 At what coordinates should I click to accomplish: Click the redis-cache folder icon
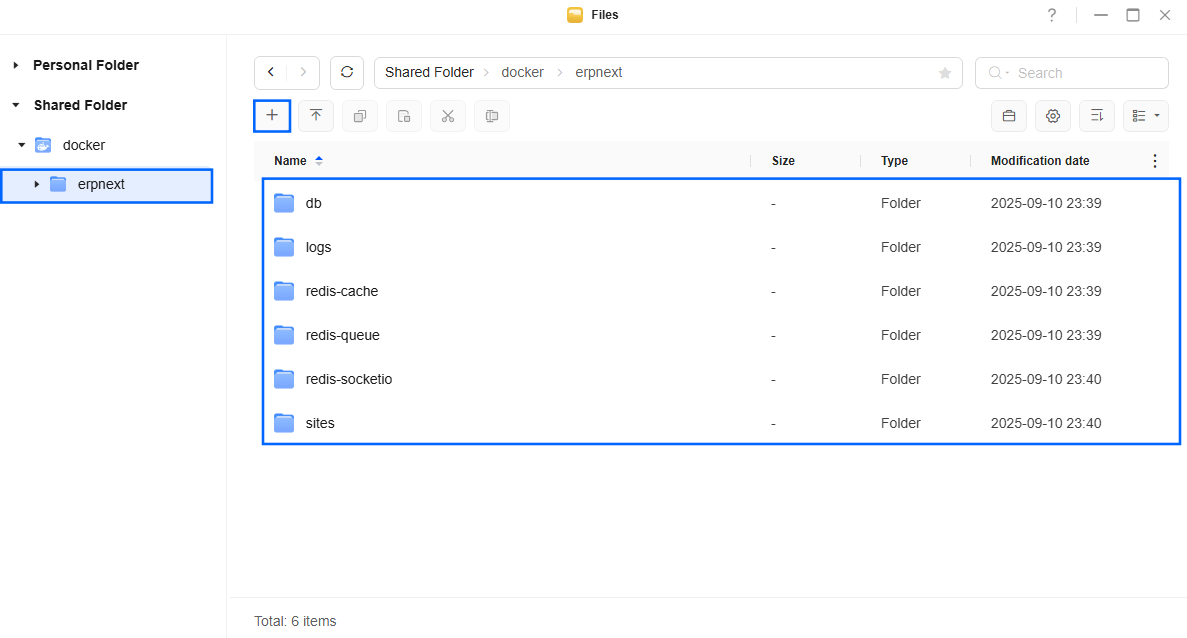(x=284, y=291)
